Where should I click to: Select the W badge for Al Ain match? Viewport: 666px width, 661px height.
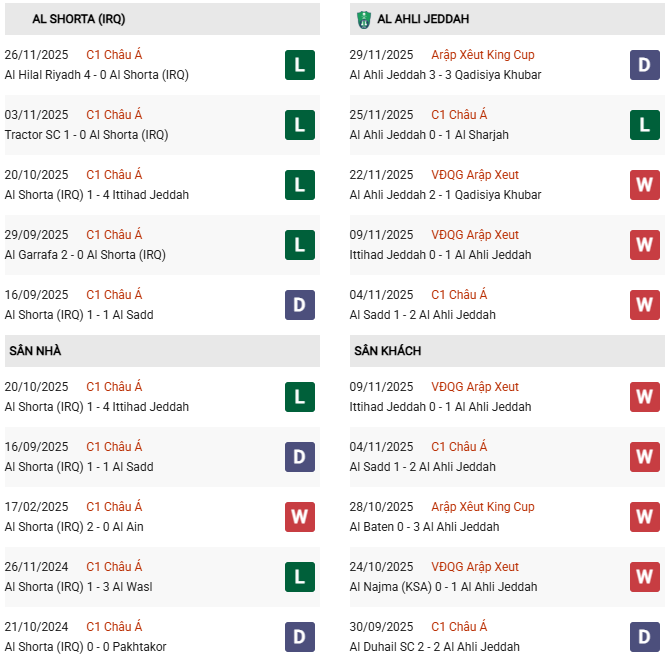pyautogui.click(x=299, y=517)
